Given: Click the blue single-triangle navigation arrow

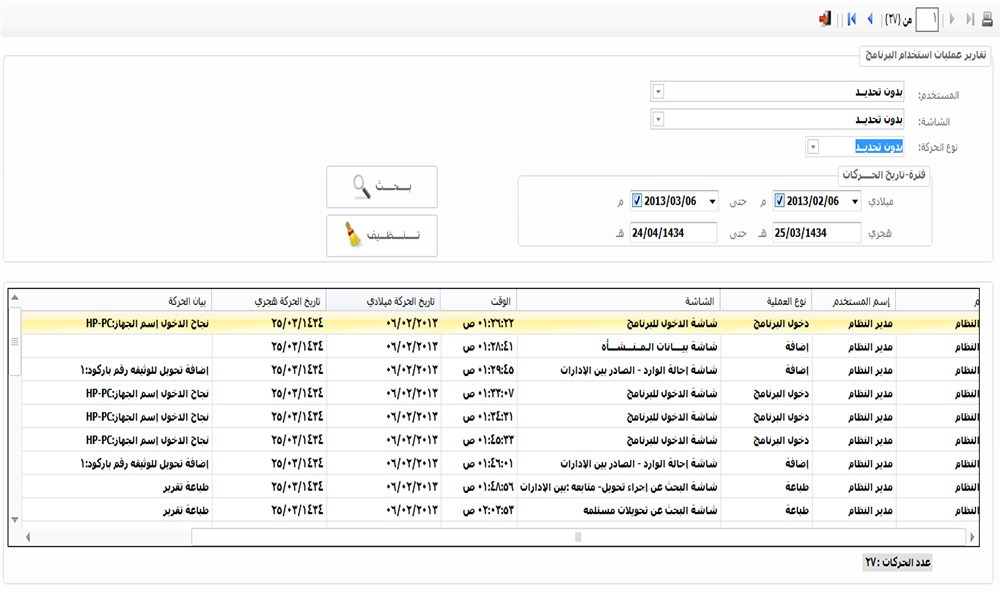Looking at the screenshot, I should point(870,19).
